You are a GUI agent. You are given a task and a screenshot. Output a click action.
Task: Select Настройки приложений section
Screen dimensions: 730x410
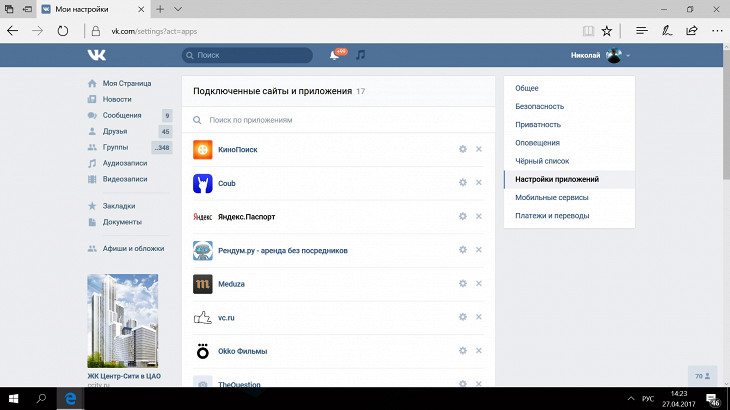pos(569,179)
